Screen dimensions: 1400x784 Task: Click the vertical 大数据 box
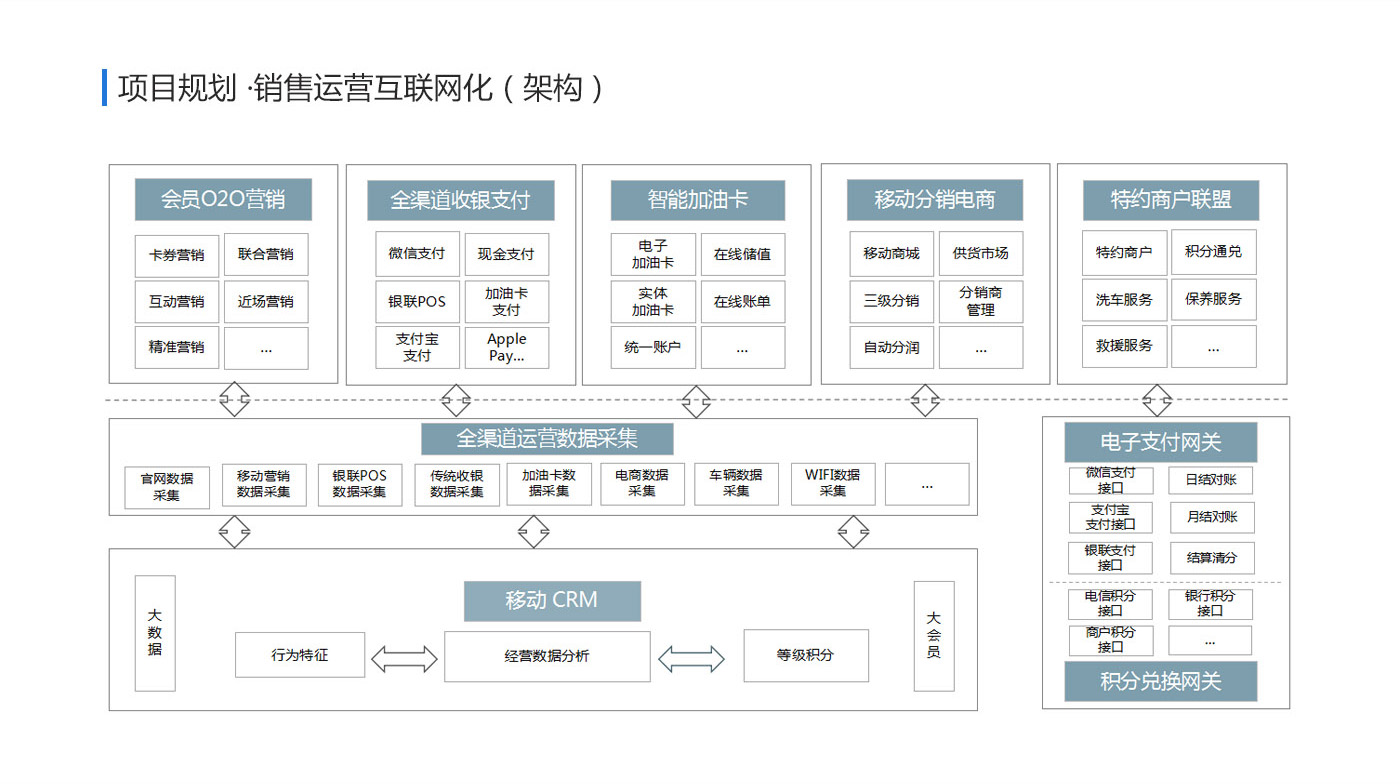[155, 633]
